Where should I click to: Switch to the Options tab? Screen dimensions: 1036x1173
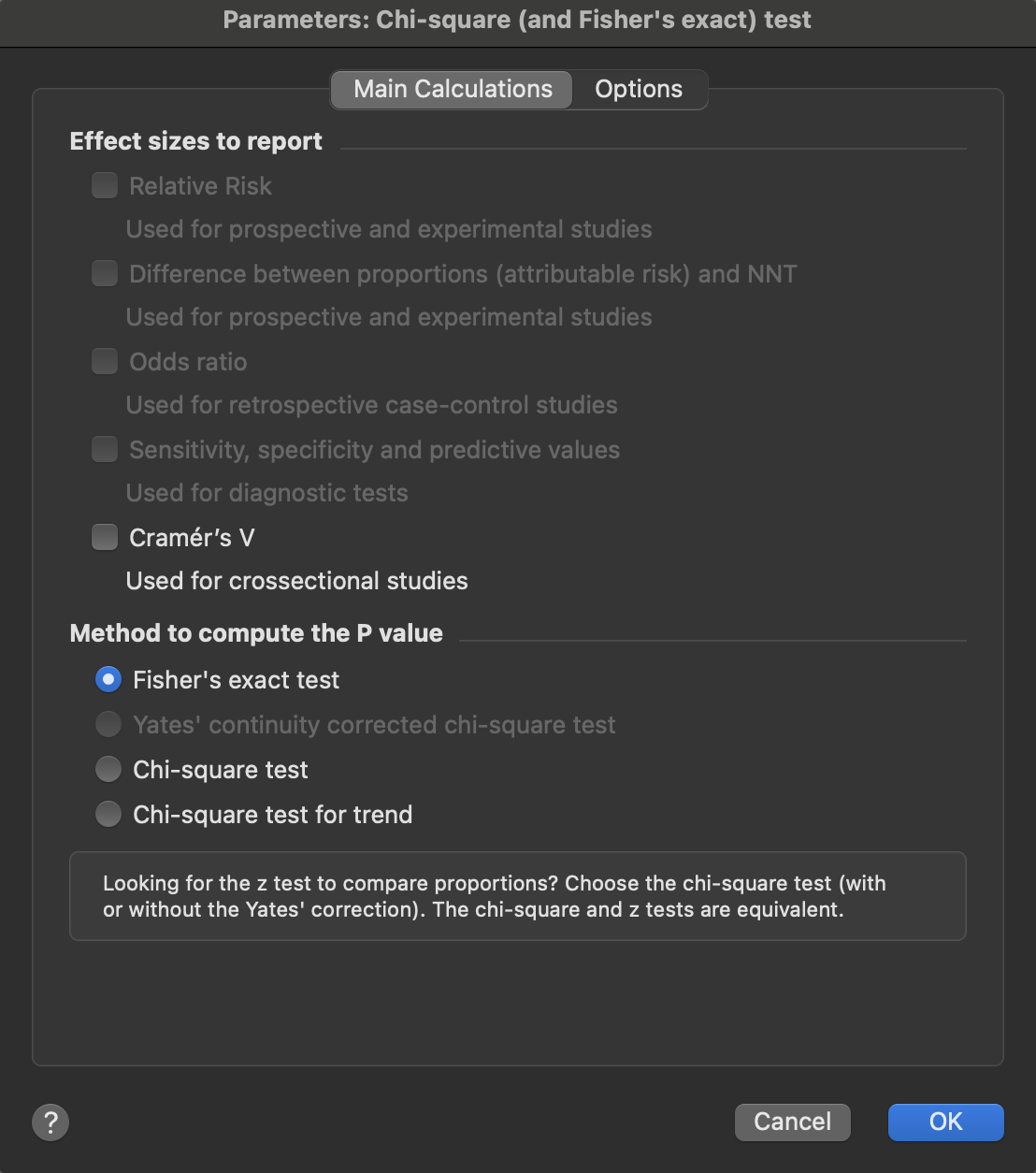639,90
